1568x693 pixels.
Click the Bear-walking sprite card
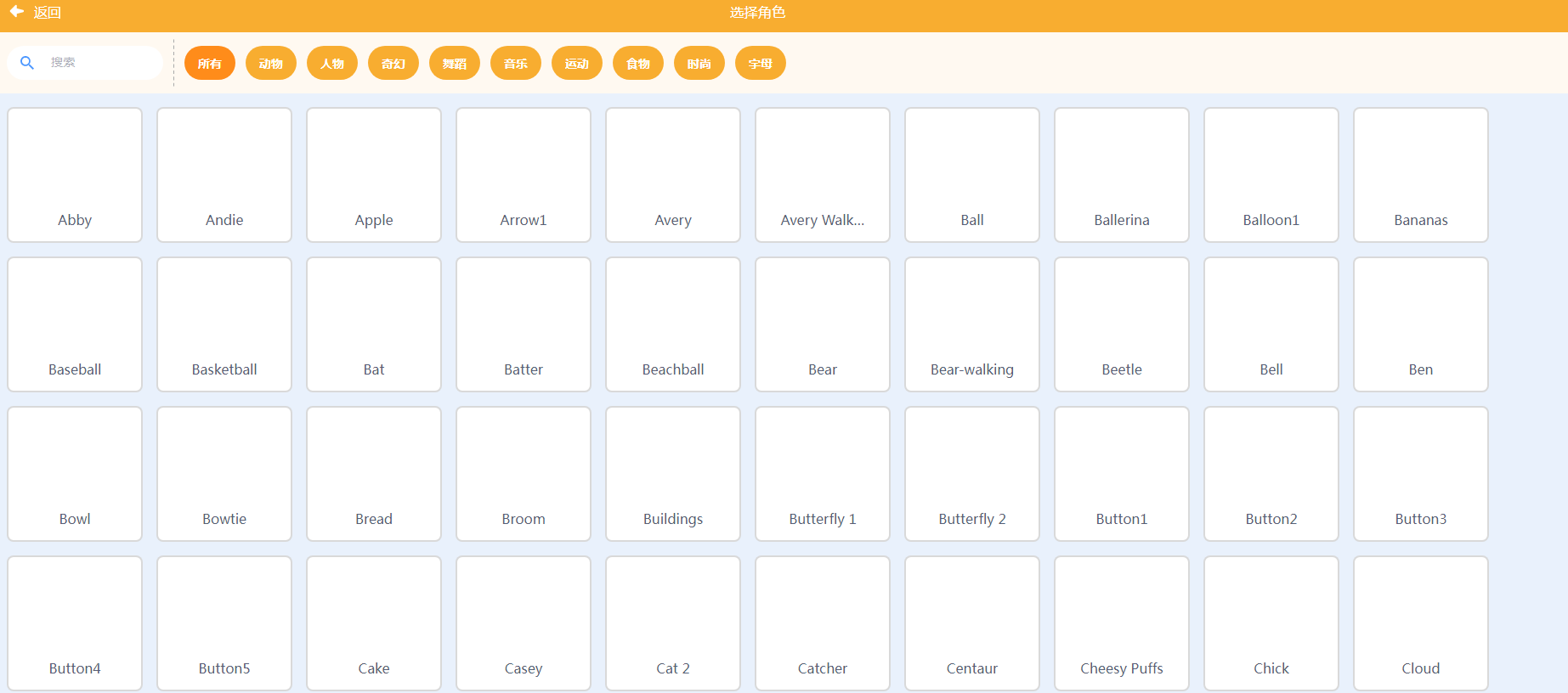972,324
